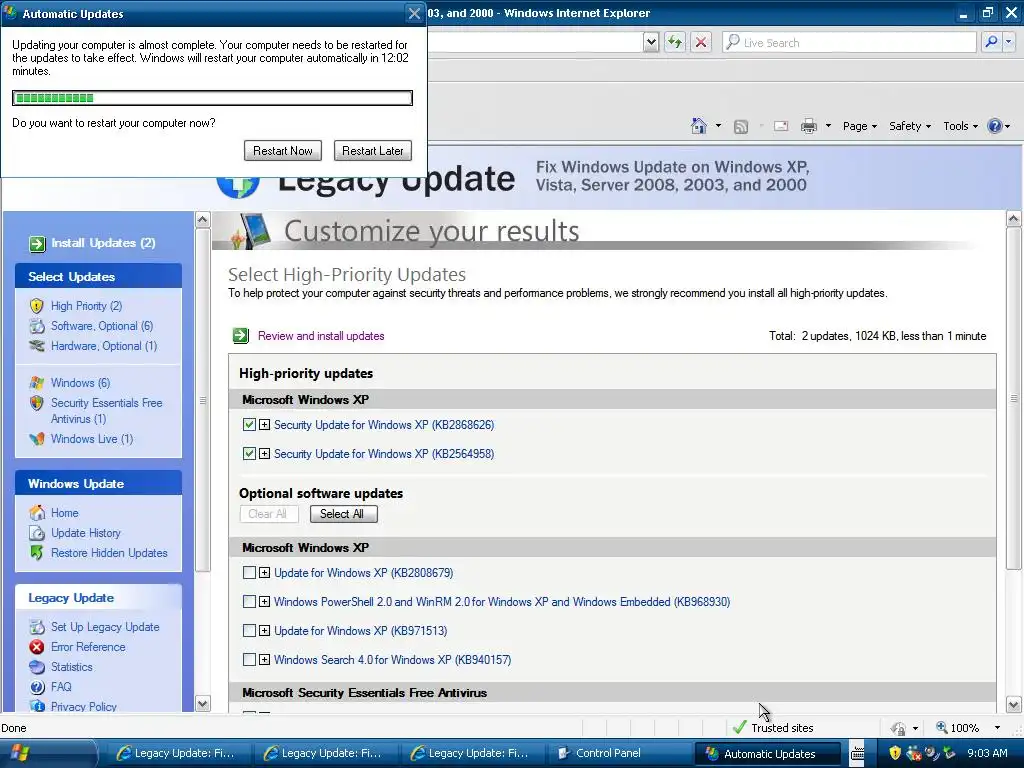Click the Print toolbar icon
The height and width of the screenshot is (768, 1024).
coord(808,126)
